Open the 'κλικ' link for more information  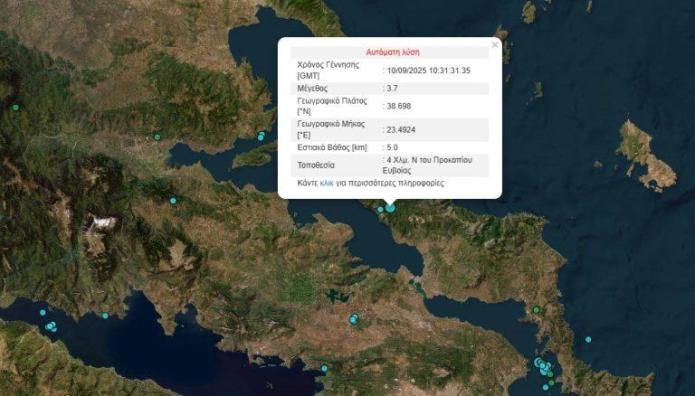click(x=326, y=183)
